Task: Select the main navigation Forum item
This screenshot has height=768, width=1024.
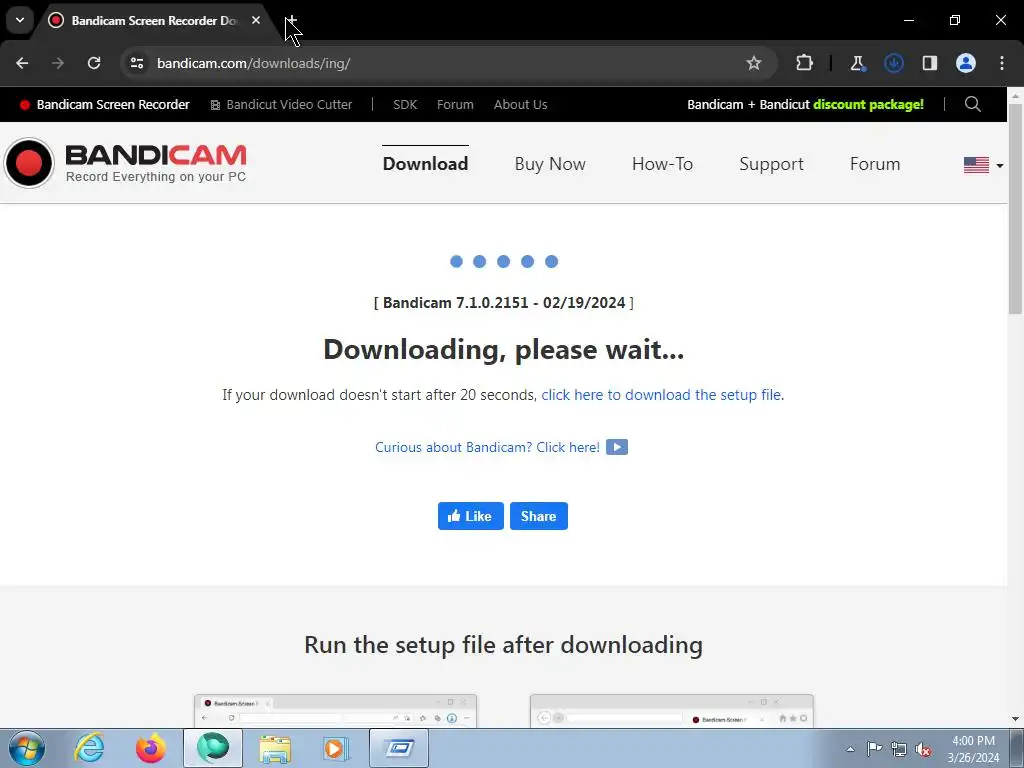Action: point(875,164)
